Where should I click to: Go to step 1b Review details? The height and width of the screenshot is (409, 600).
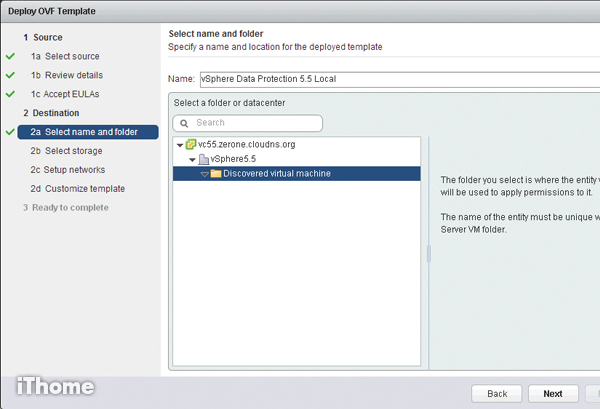coord(72,75)
